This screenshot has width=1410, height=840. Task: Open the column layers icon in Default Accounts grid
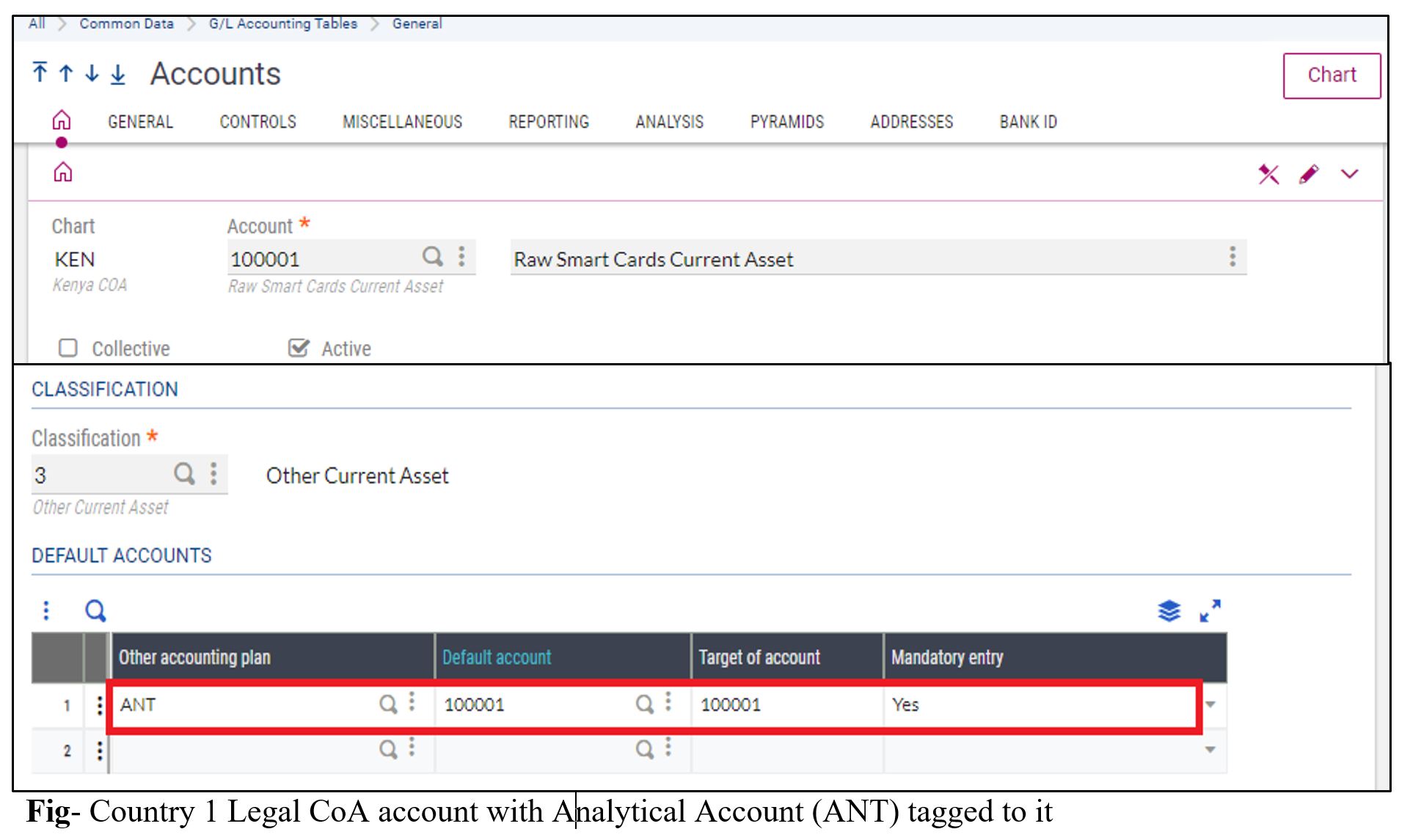click(1169, 610)
